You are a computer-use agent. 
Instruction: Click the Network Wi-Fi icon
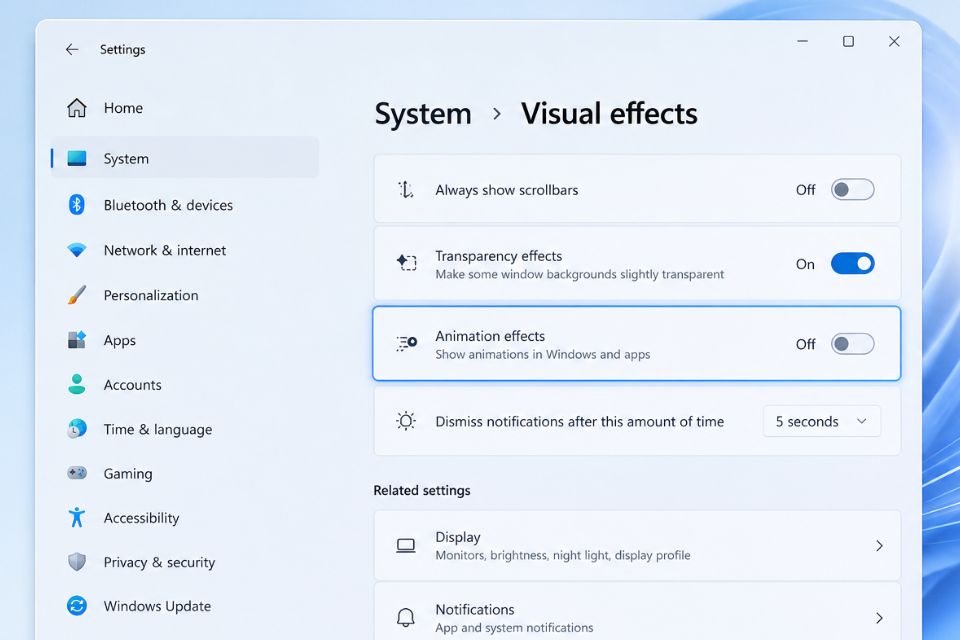[77, 250]
